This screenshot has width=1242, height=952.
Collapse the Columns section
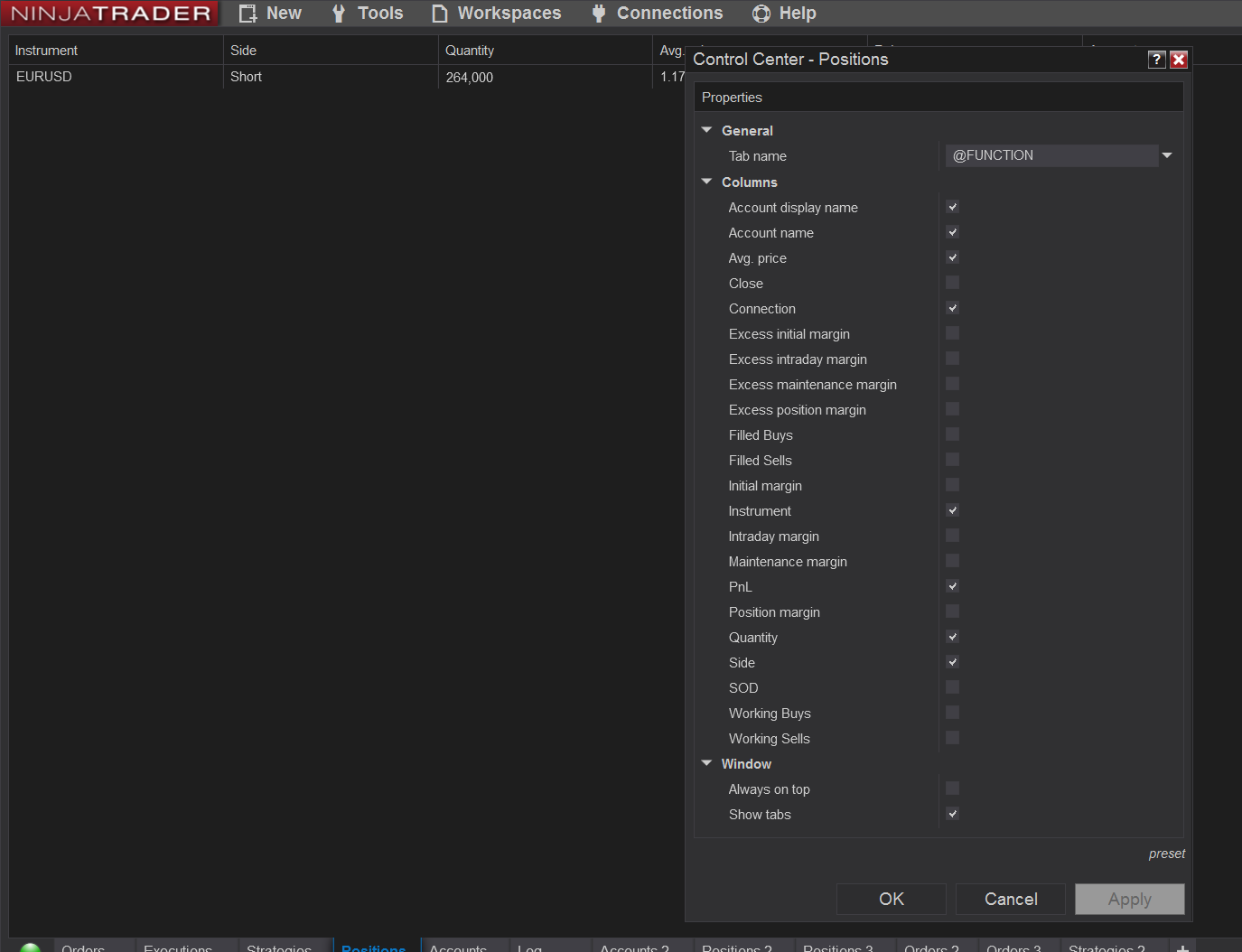(706, 182)
